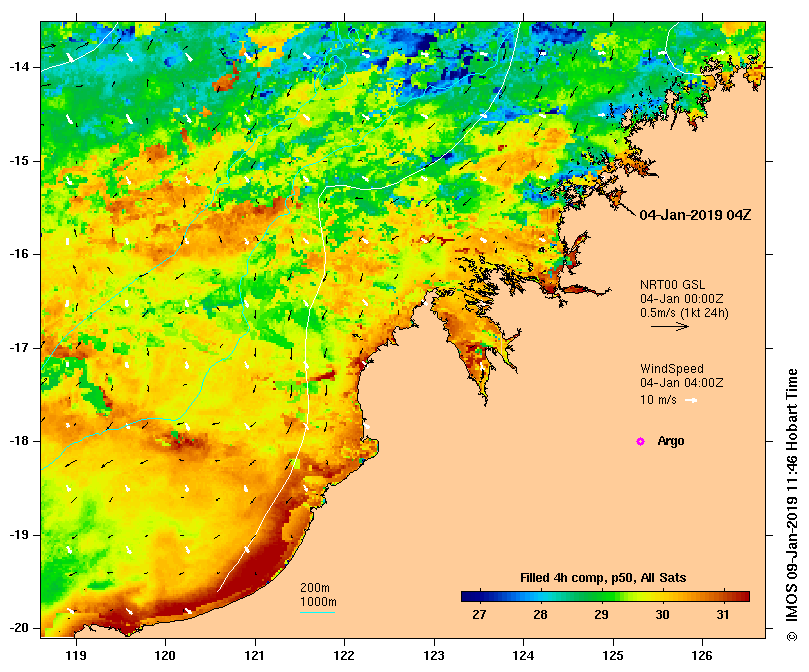Click the black 0.5m/s current reference arrow
Image resolution: width=809 pixels, height=672 pixels.
click(x=670, y=326)
